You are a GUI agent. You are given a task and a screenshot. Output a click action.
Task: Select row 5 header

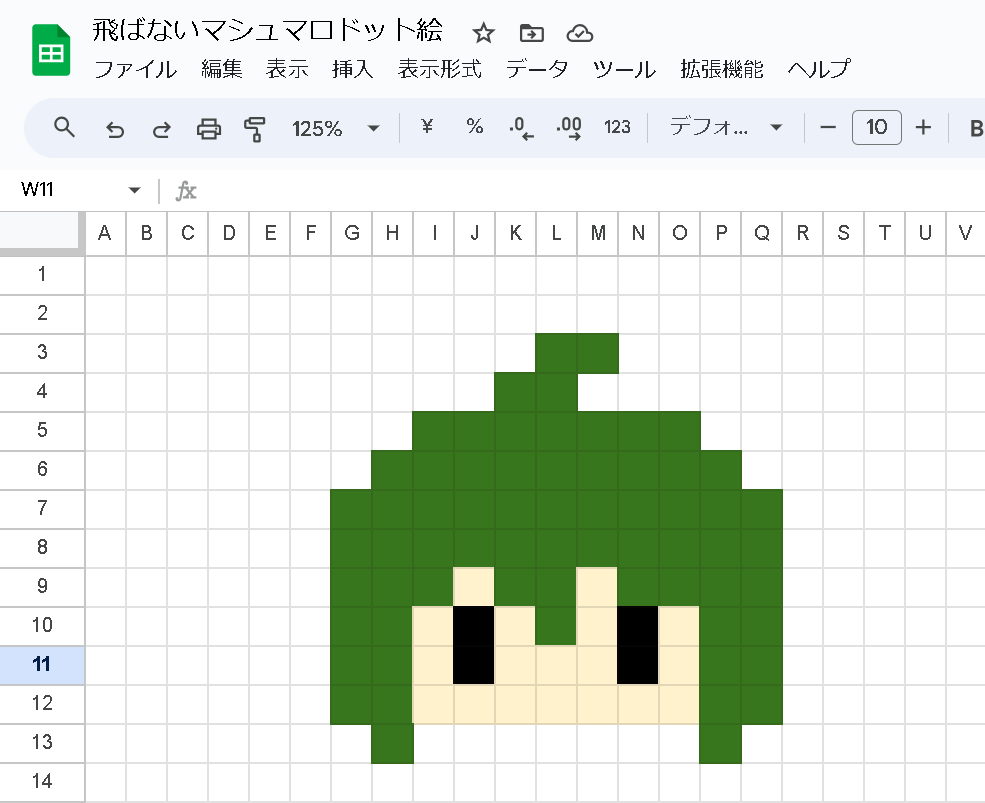coord(42,430)
